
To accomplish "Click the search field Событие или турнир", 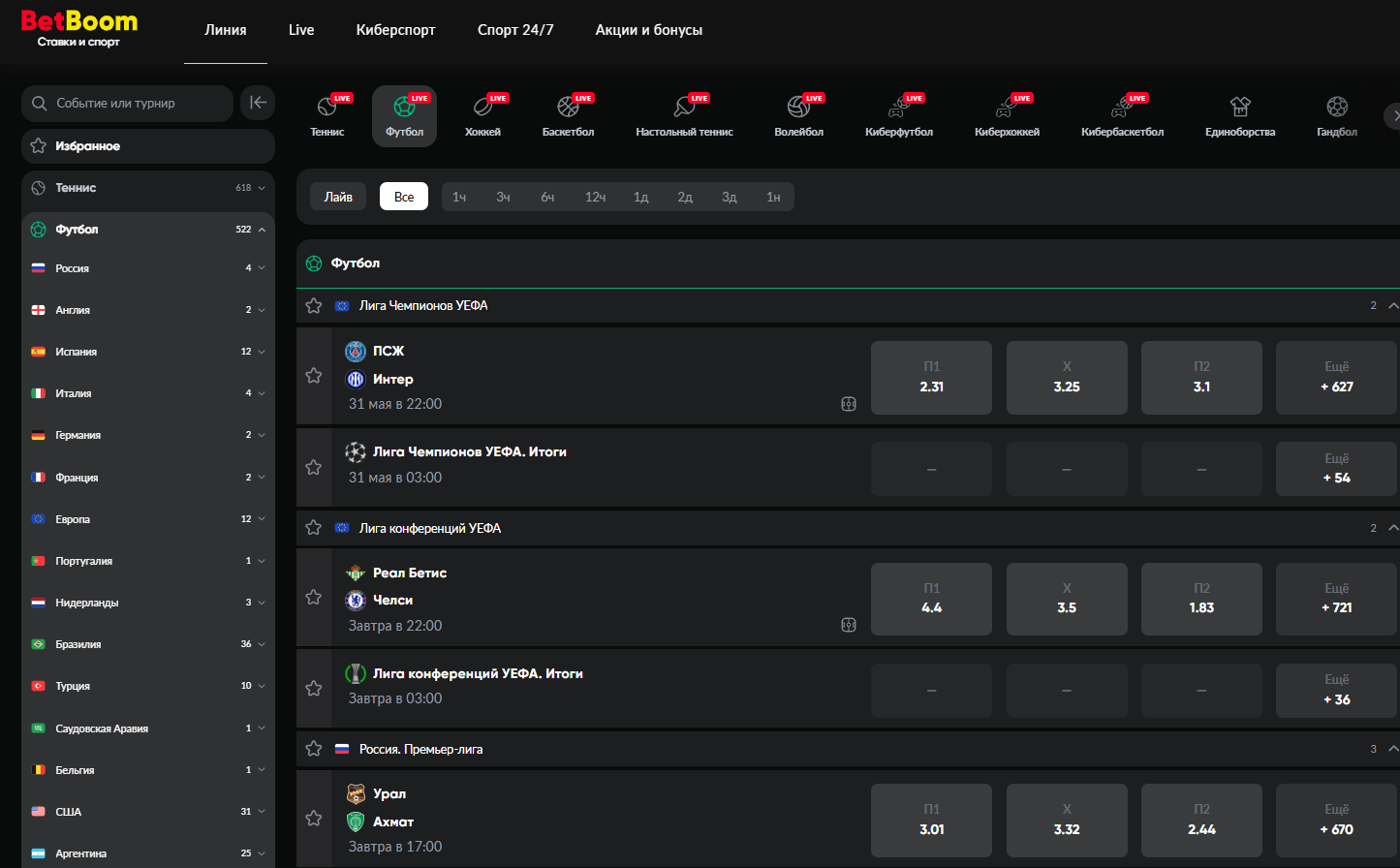I will pos(128,103).
